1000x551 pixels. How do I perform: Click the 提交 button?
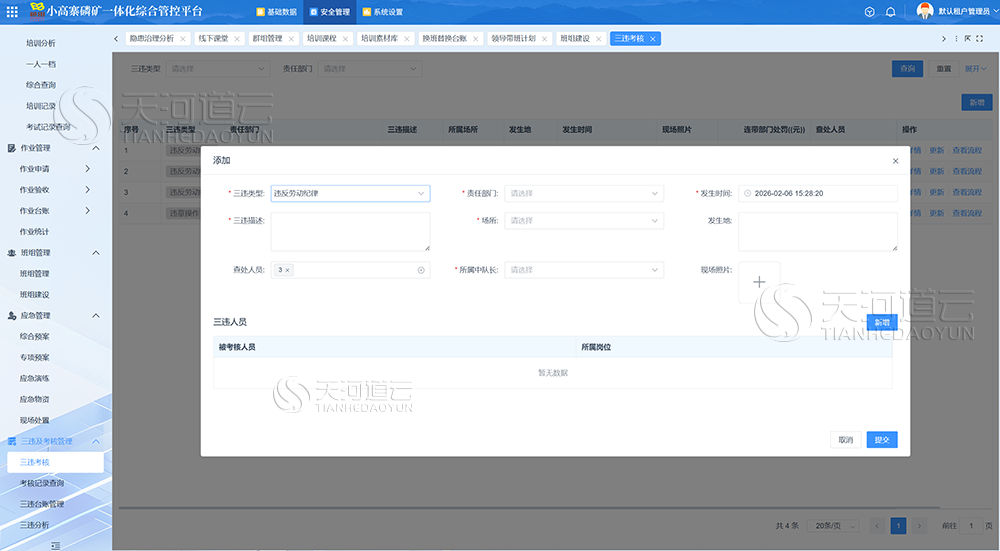[x=881, y=439]
